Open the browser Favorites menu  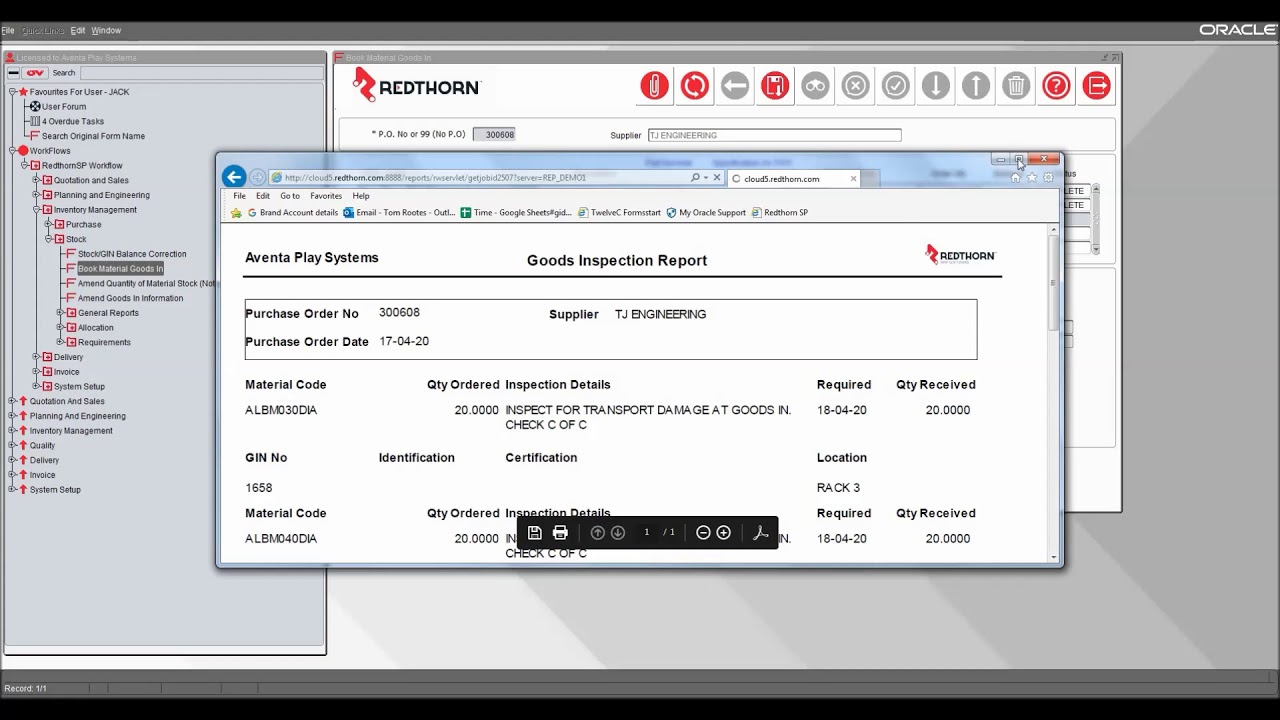326,196
